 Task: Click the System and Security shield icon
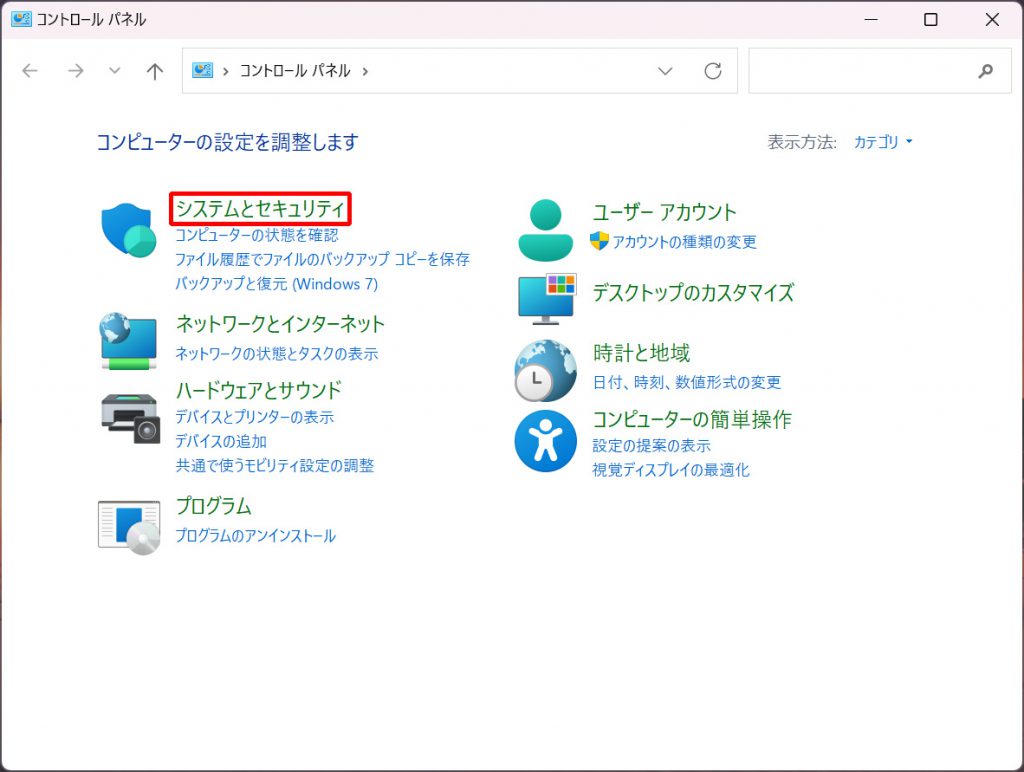129,230
